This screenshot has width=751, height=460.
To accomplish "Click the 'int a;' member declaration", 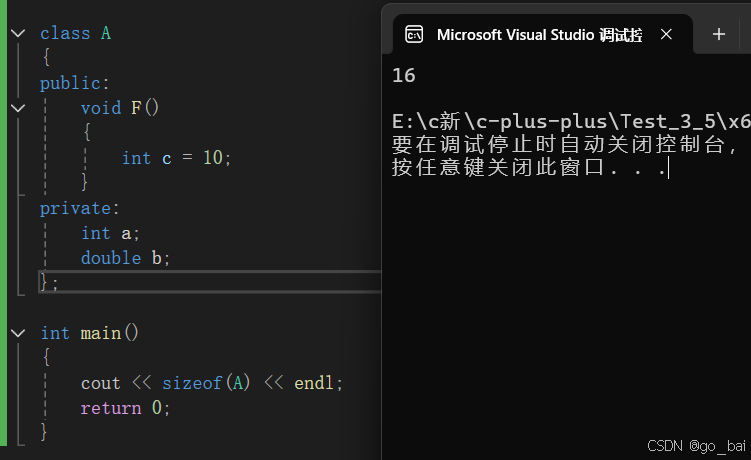I will (110, 233).
